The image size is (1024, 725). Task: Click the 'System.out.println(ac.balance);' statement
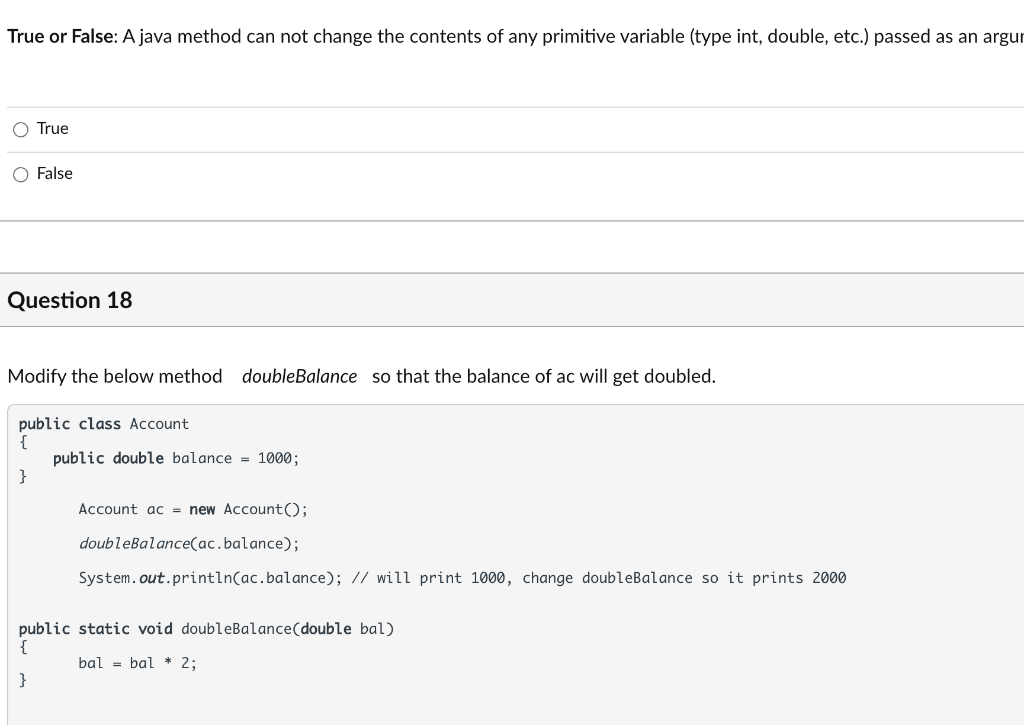[x=211, y=578]
